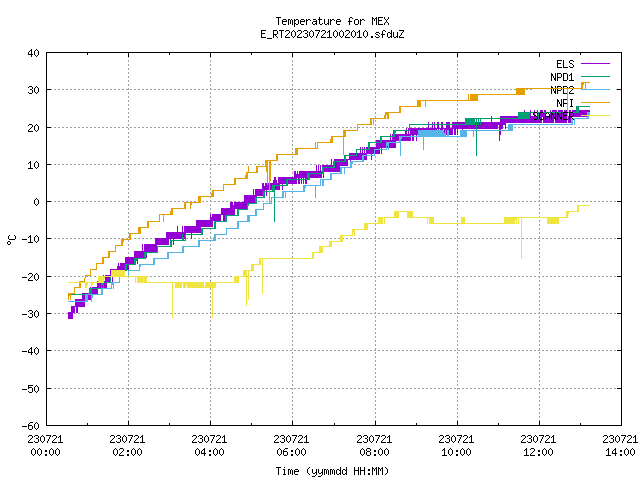Click the y-axis tick label "-50"
Image resolution: width=640 pixels, height=480 pixels.
tap(31, 389)
